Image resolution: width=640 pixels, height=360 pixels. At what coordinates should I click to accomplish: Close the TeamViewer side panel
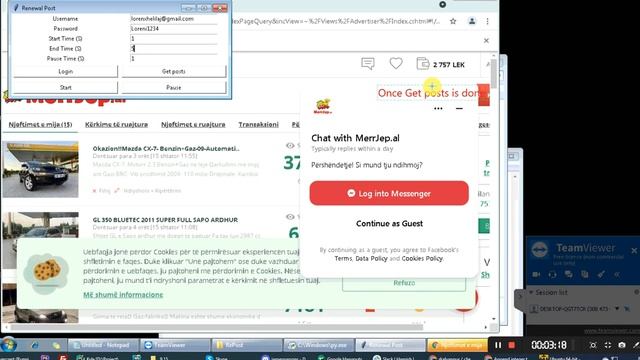tap(634, 251)
